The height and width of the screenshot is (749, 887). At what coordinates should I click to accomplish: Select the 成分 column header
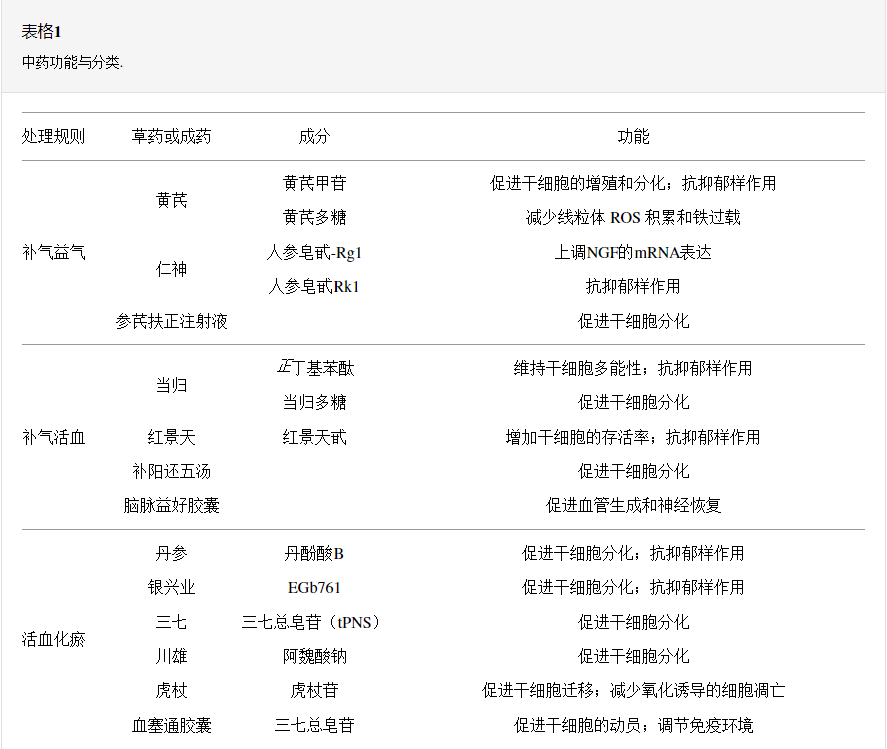point(316,136)
